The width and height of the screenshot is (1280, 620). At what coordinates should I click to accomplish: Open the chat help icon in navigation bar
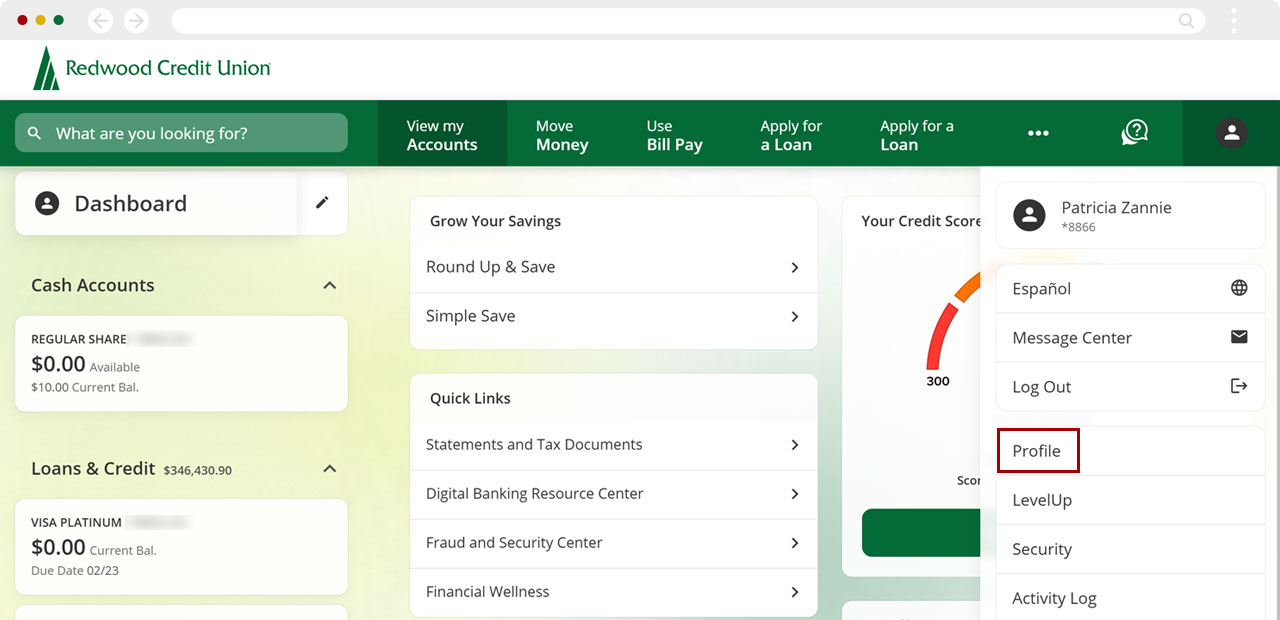tap(1134, 131)
